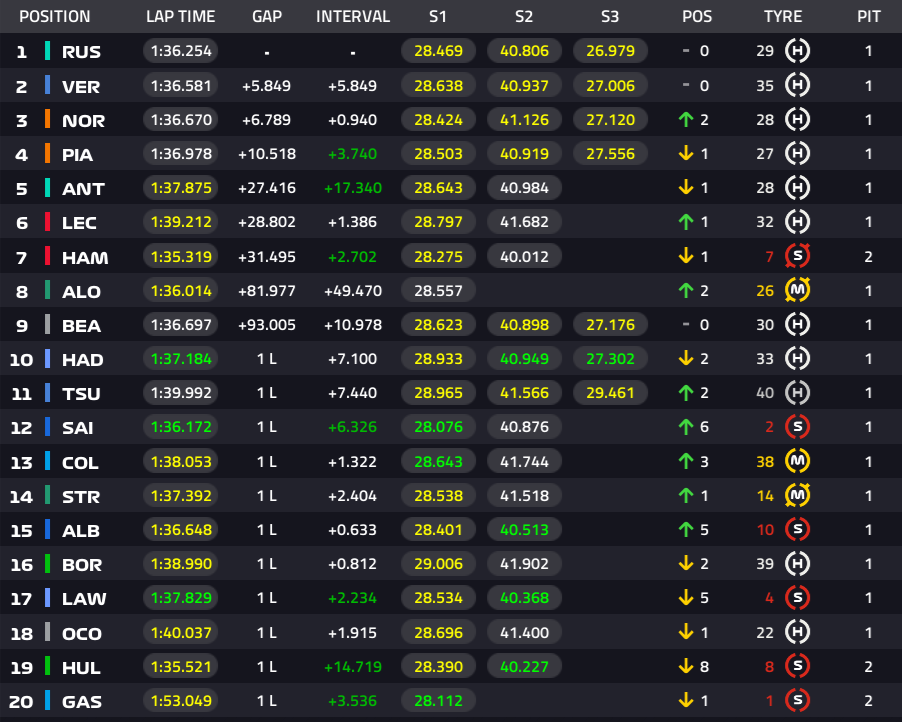
Task: Click STR's medium tyre icon
Action: tap(797, 495)
